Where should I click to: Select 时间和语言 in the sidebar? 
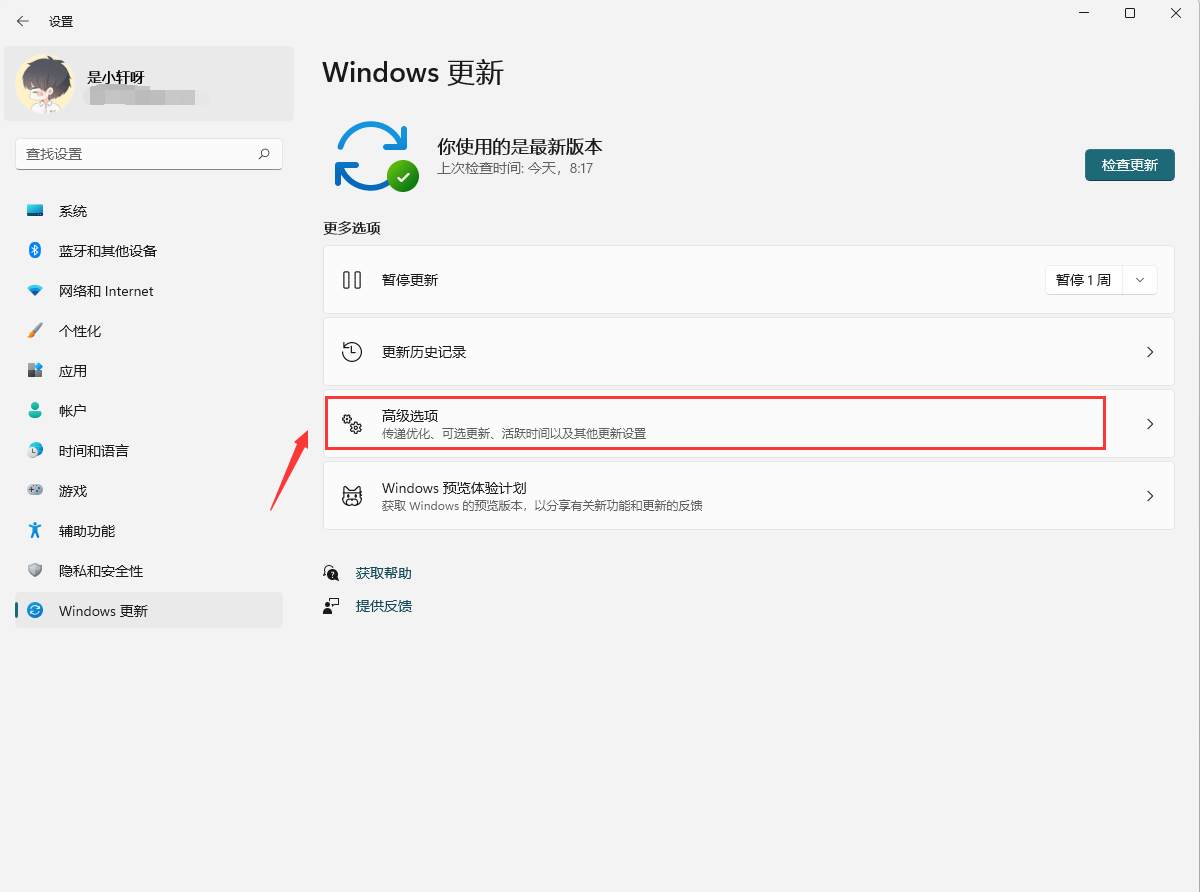click(x=94, y=451)
